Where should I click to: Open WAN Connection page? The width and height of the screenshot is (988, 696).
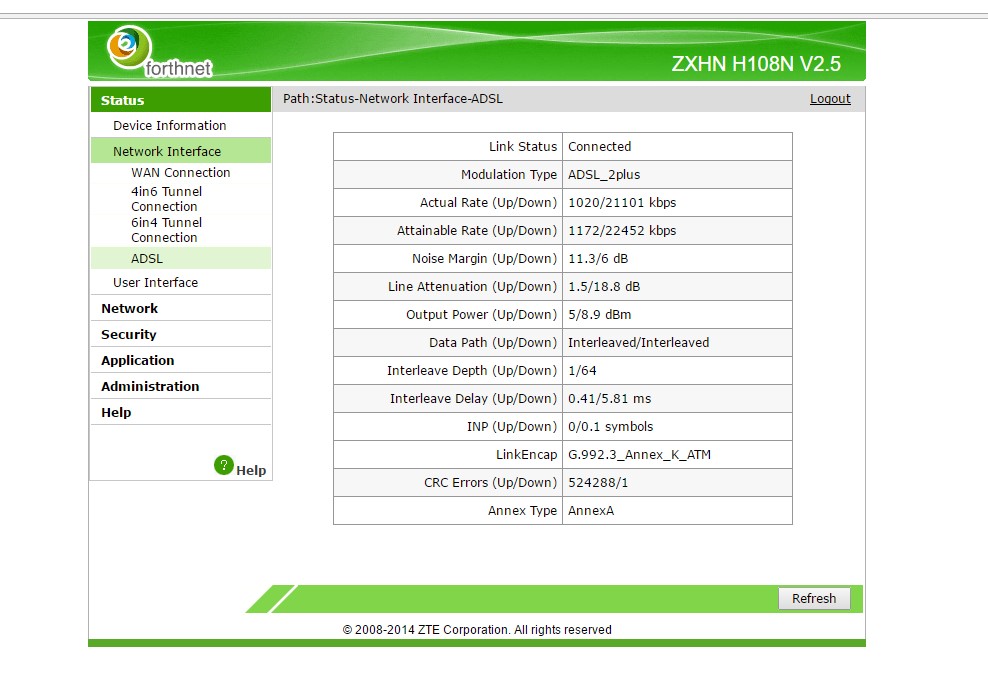pyautogui.click(x=180, y=173)
